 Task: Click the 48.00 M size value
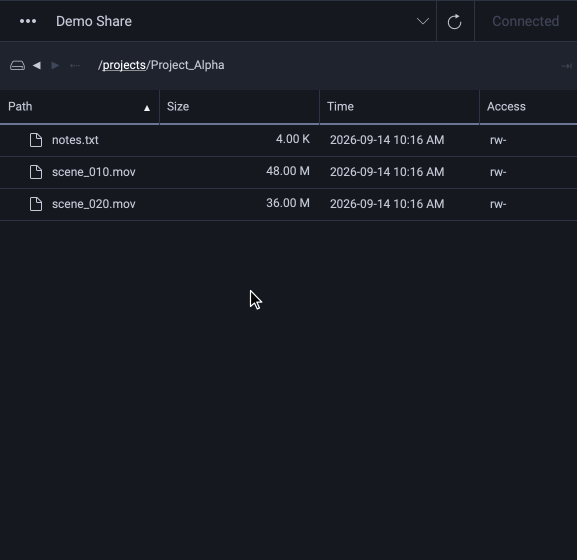(x=288, y=171)
